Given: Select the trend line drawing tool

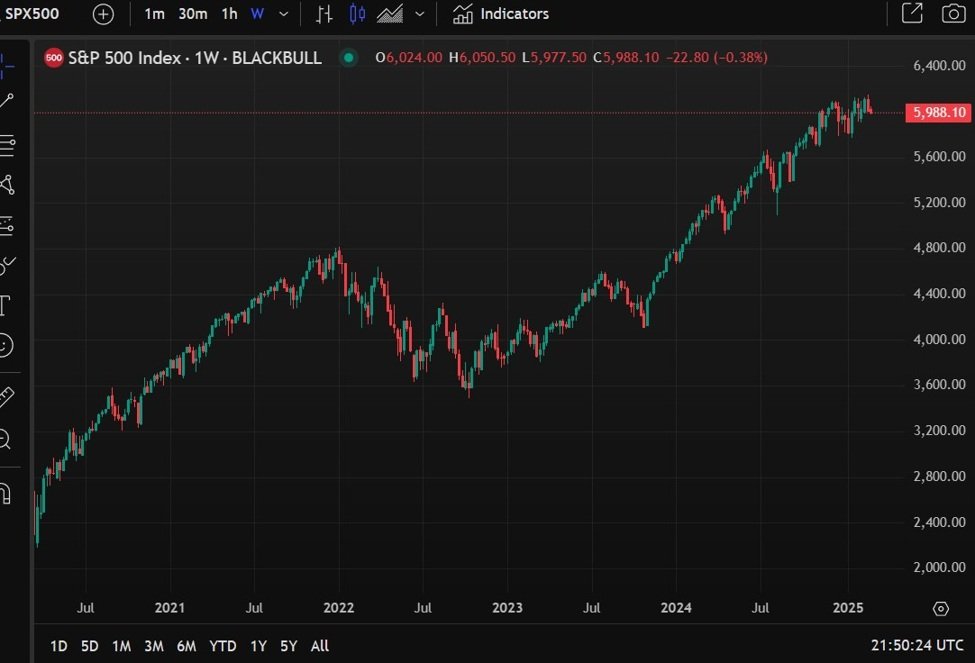Looking at the screenshot, I should (x=7, y=100).
